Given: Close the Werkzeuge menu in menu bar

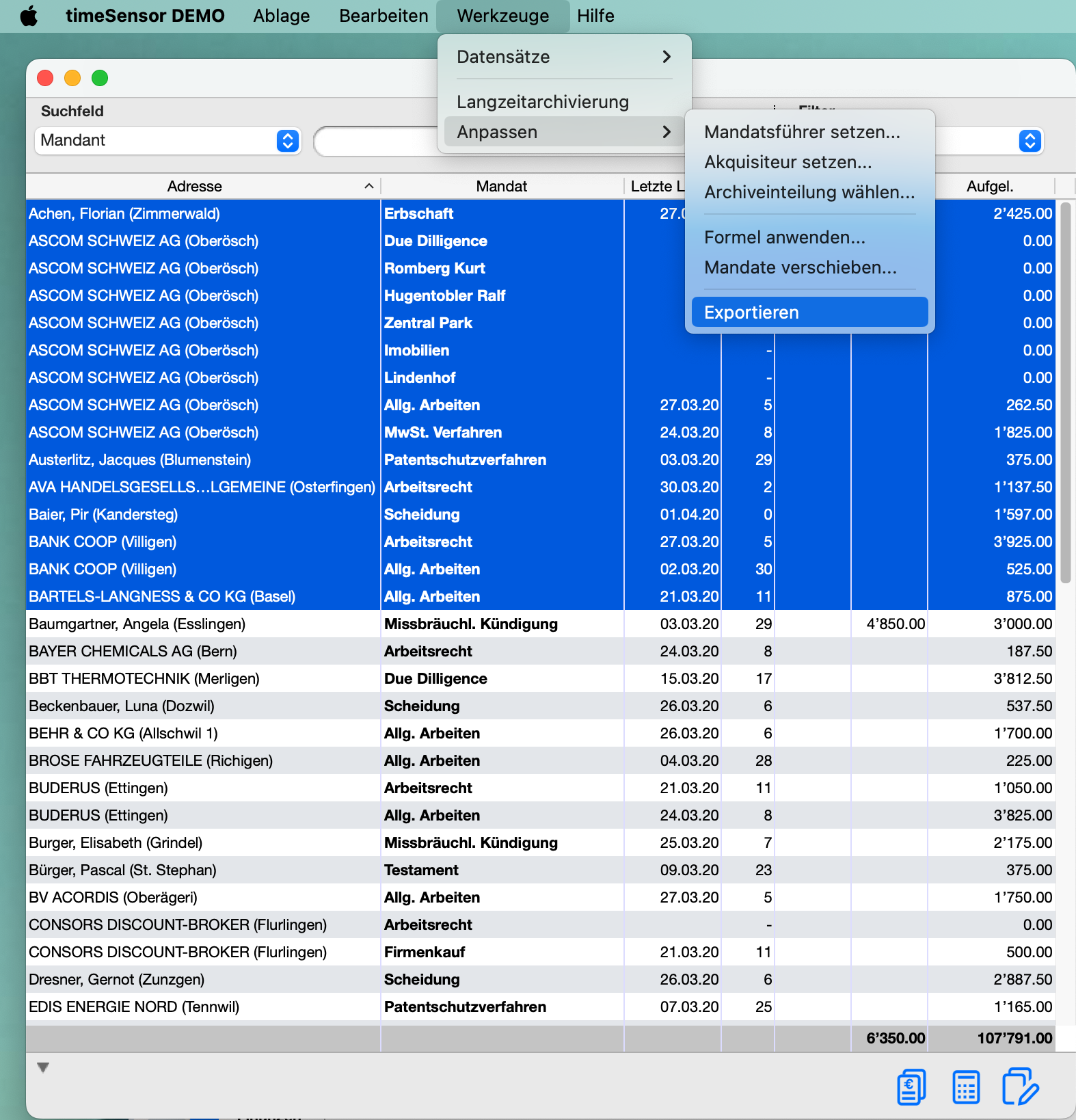Looking at the screenshot, I should (503, 16).
